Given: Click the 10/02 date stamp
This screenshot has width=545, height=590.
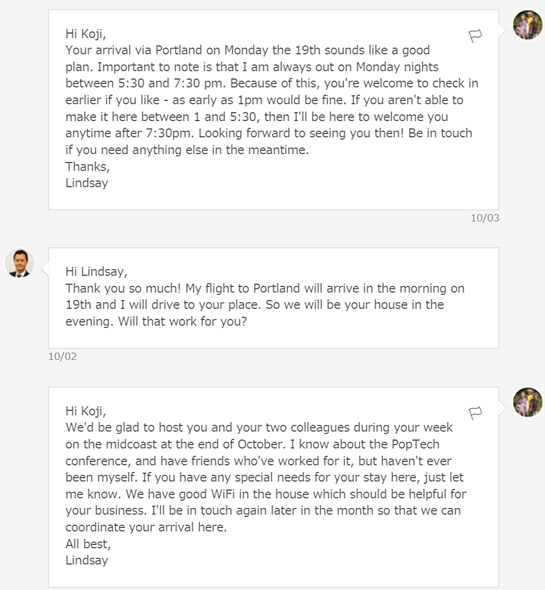Looking at the screenshot, I should click(x=62, y=356).
